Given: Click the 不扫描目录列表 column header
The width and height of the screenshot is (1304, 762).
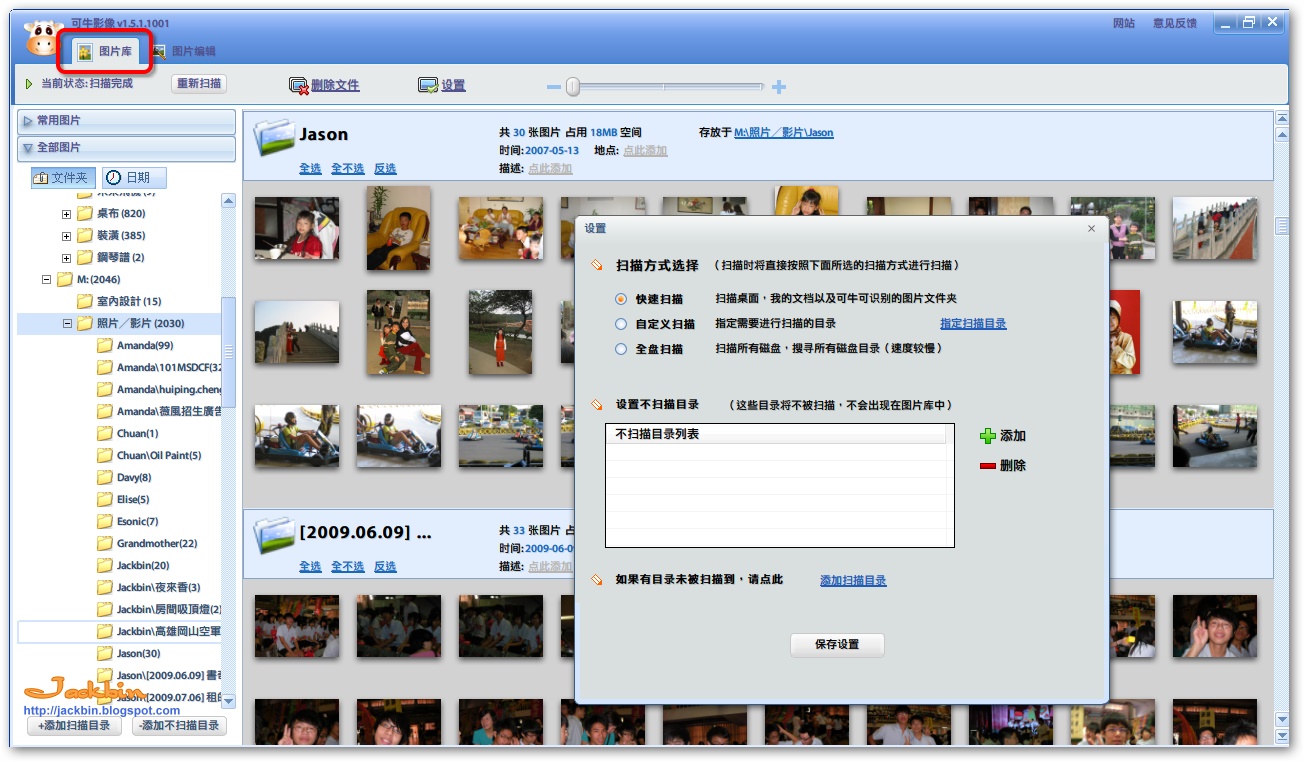Looking at the screenshot, I should [x=776, y=435].
